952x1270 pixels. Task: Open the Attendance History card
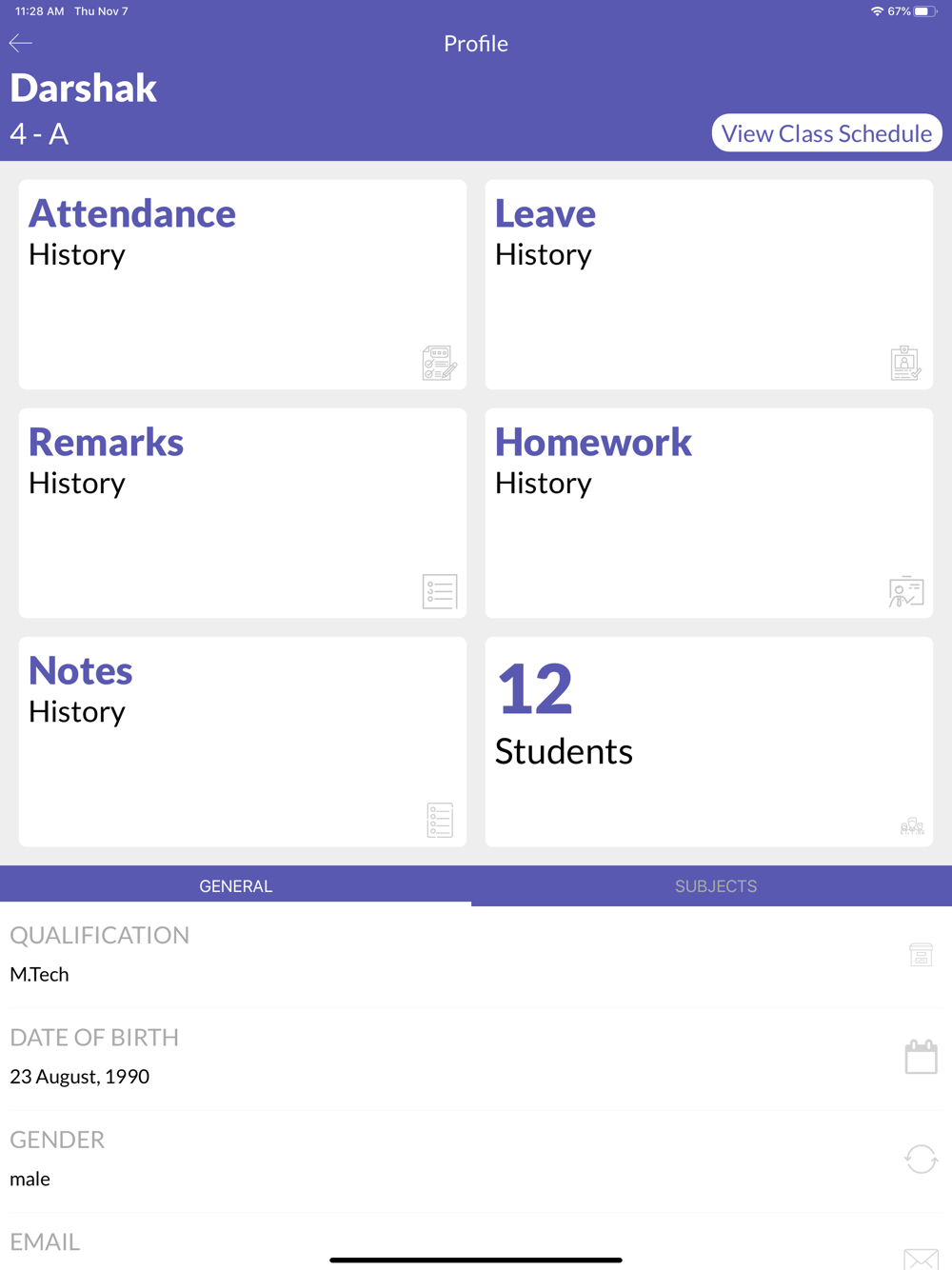243,285
